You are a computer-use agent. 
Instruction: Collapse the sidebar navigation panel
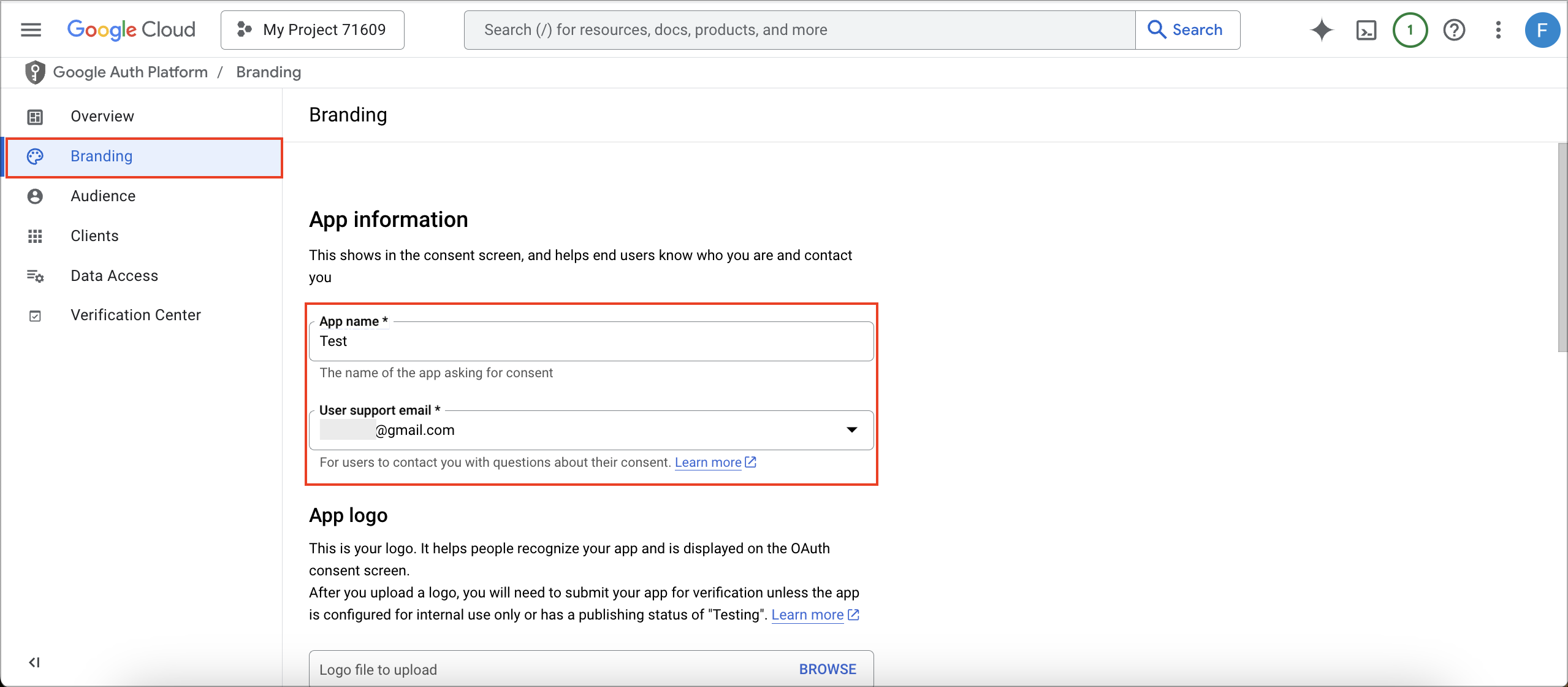pos(34,662)
